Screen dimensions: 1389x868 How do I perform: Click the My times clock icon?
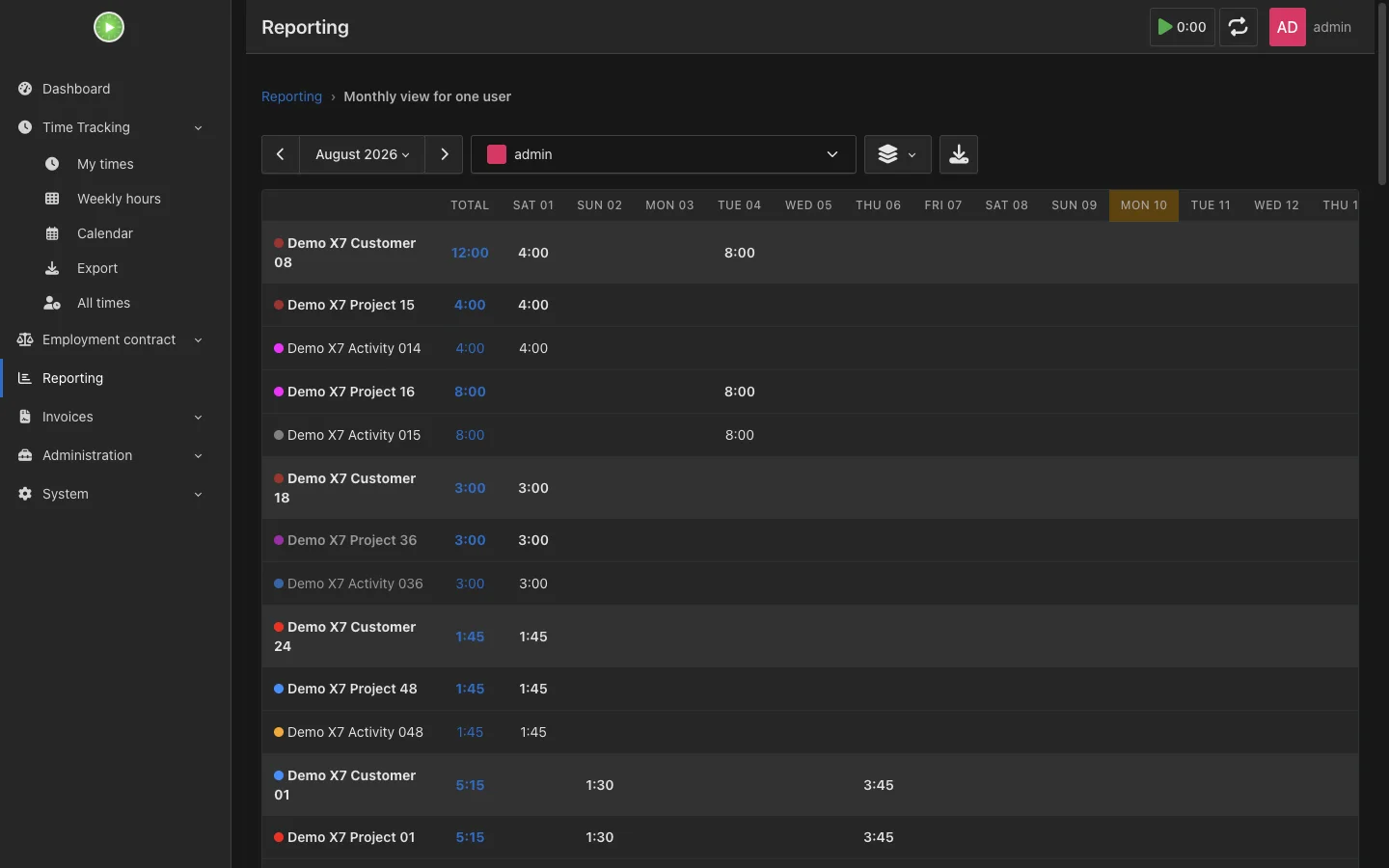click(x=52, y=164)
